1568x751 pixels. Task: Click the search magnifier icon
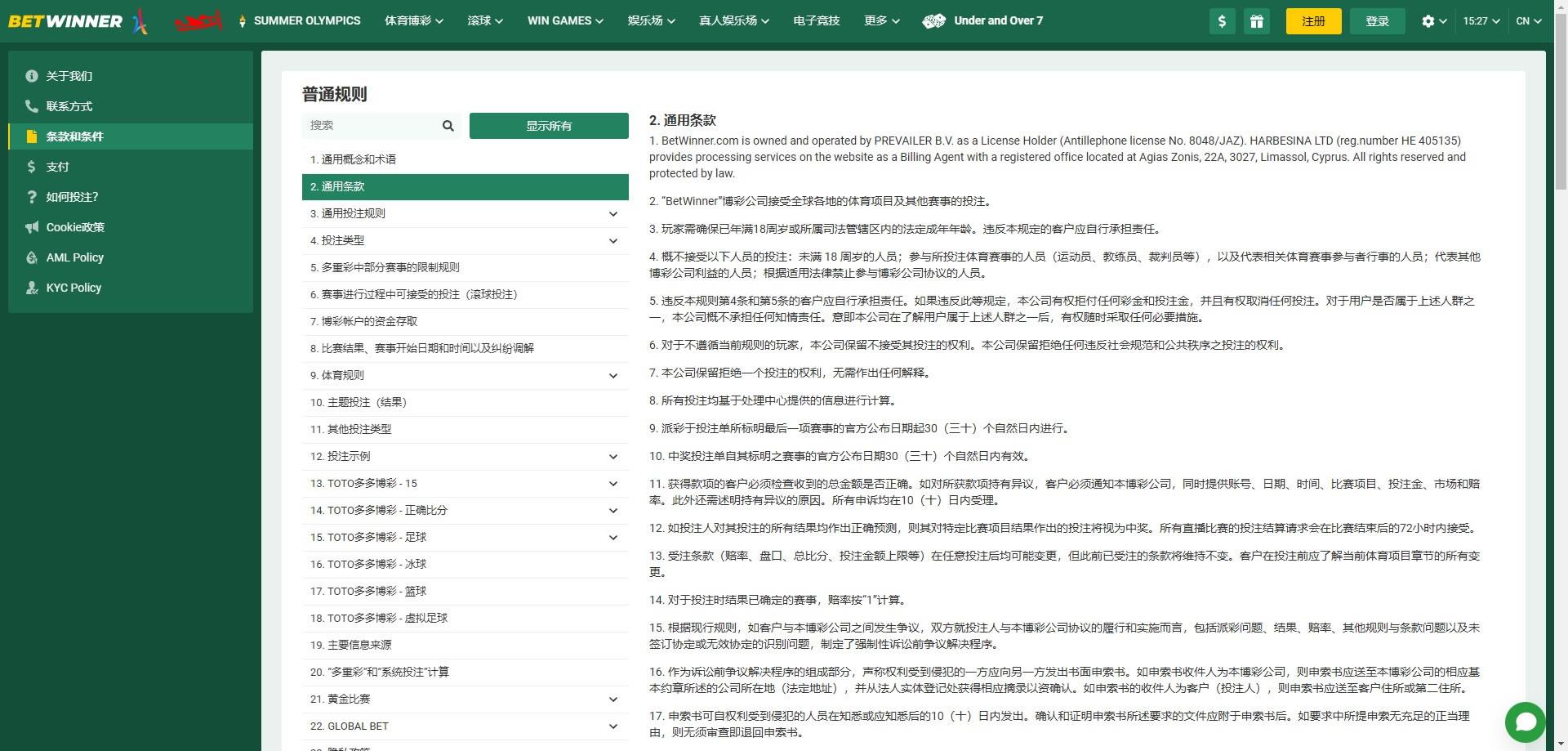click(448, 125)
